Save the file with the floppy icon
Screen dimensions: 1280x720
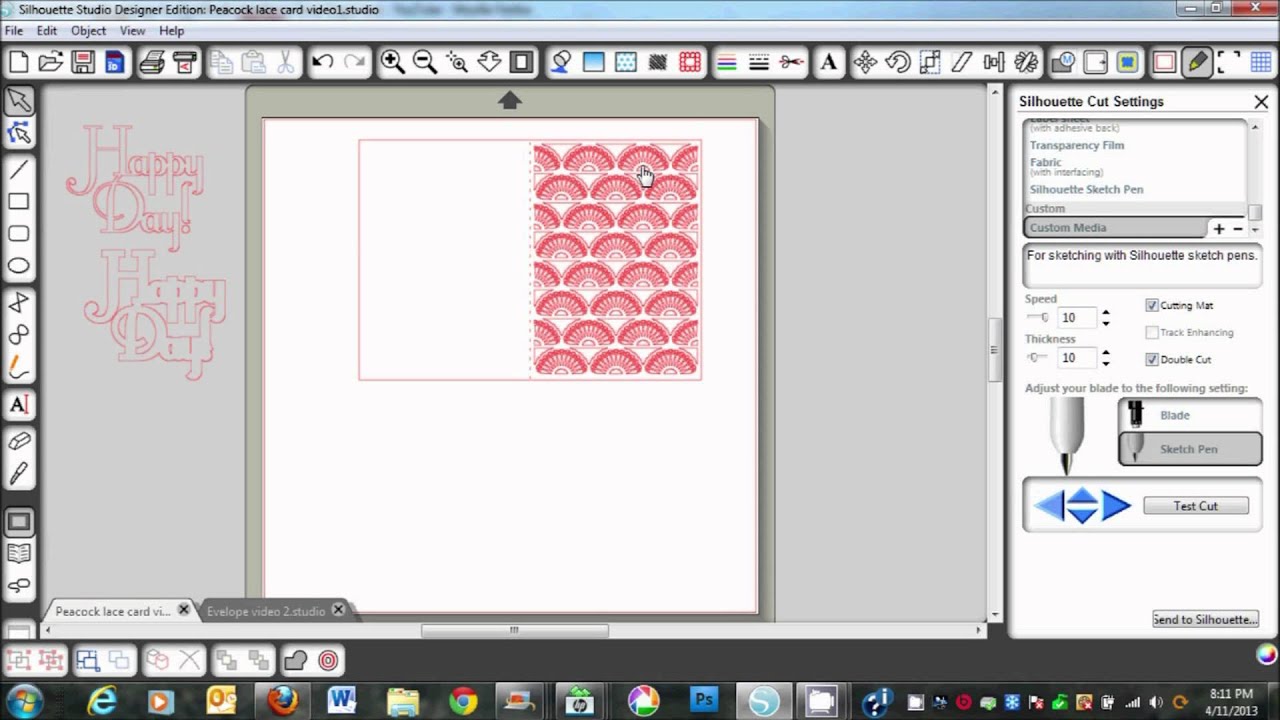pyautogui.click(x=82, y=62)
